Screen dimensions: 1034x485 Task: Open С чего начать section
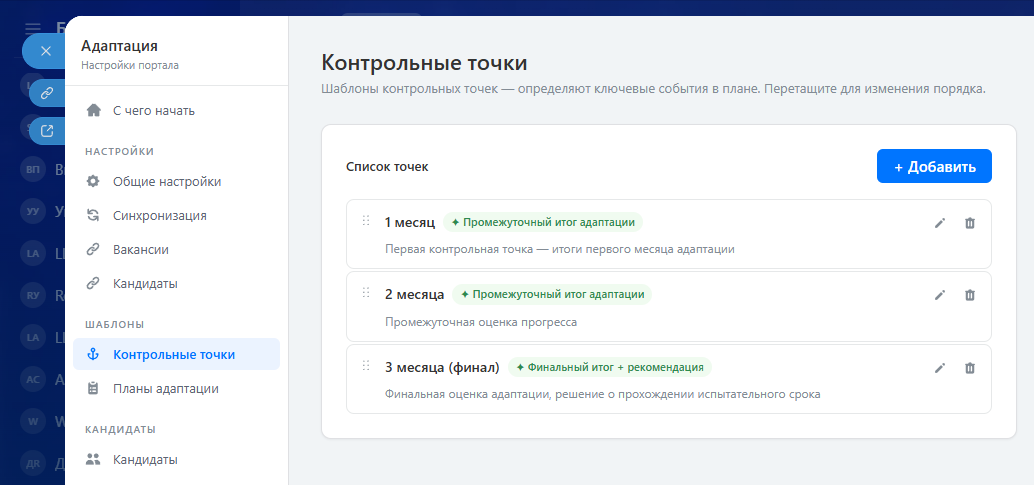(176, 110)
